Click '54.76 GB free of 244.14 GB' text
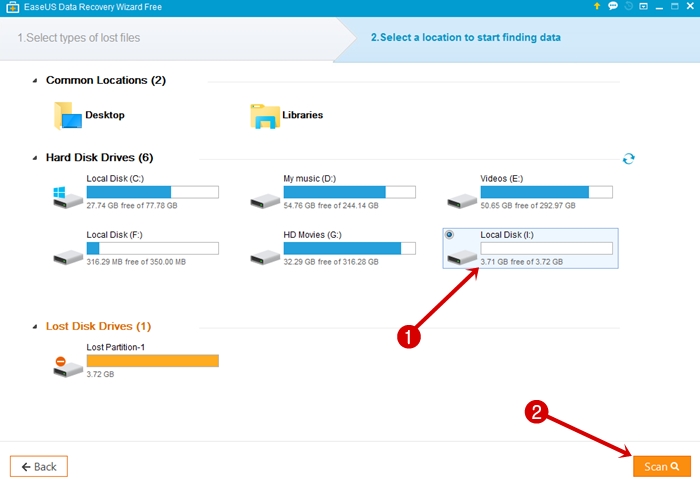This screenshot has height=483, width=700. click(331, 206)
